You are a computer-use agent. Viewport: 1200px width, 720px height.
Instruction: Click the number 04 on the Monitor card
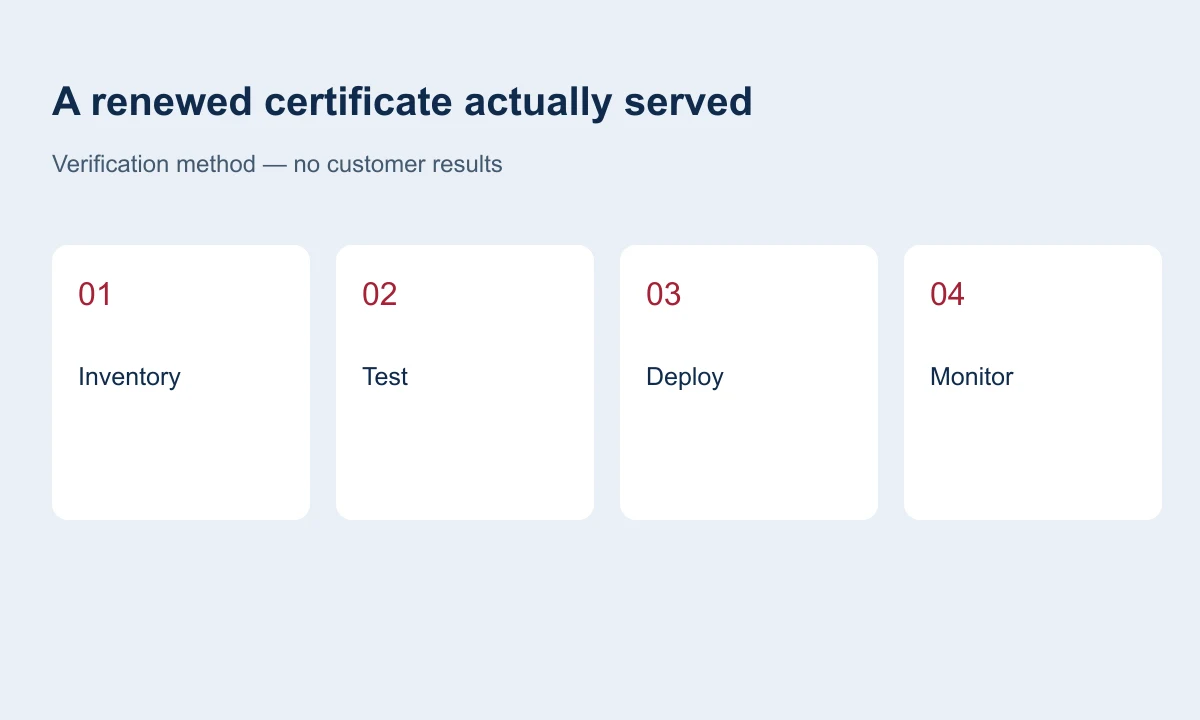click(x=947, y=294)
